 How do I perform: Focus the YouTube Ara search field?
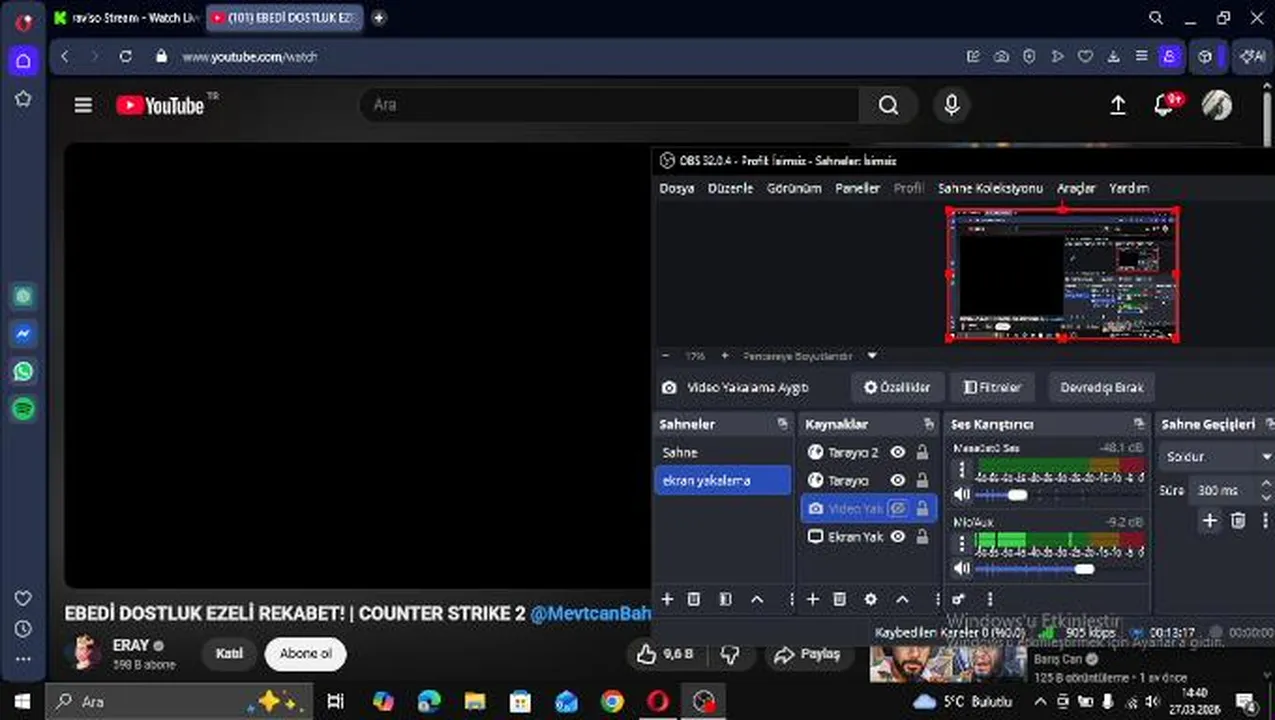point(610,105)
